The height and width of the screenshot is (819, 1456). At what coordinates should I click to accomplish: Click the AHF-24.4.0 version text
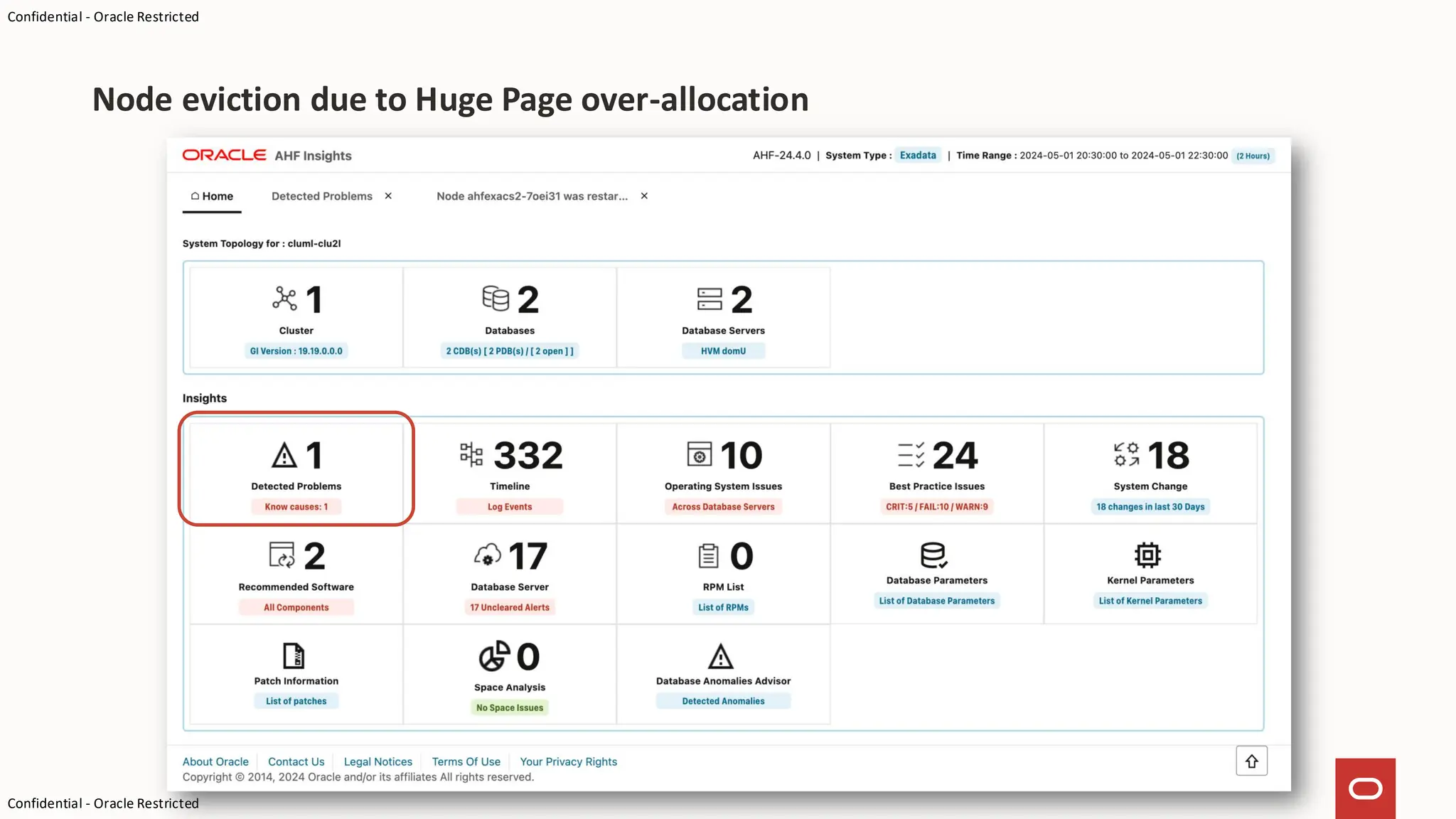pos(781,156)
